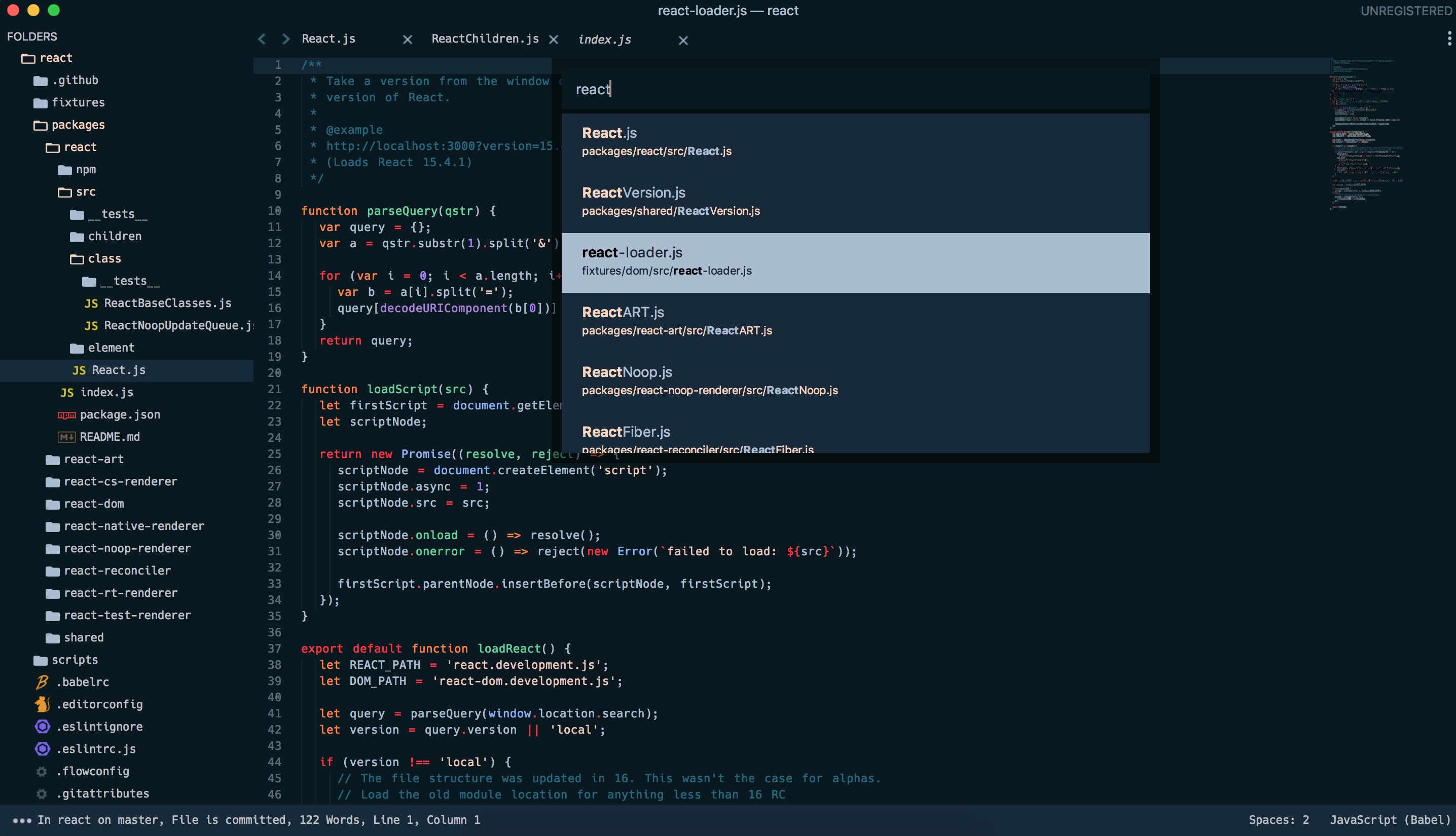Click the JS icon of ReactNoopUpdateQueue.js
This screenshot has height=836, width=1456.
tap(91, 326)
